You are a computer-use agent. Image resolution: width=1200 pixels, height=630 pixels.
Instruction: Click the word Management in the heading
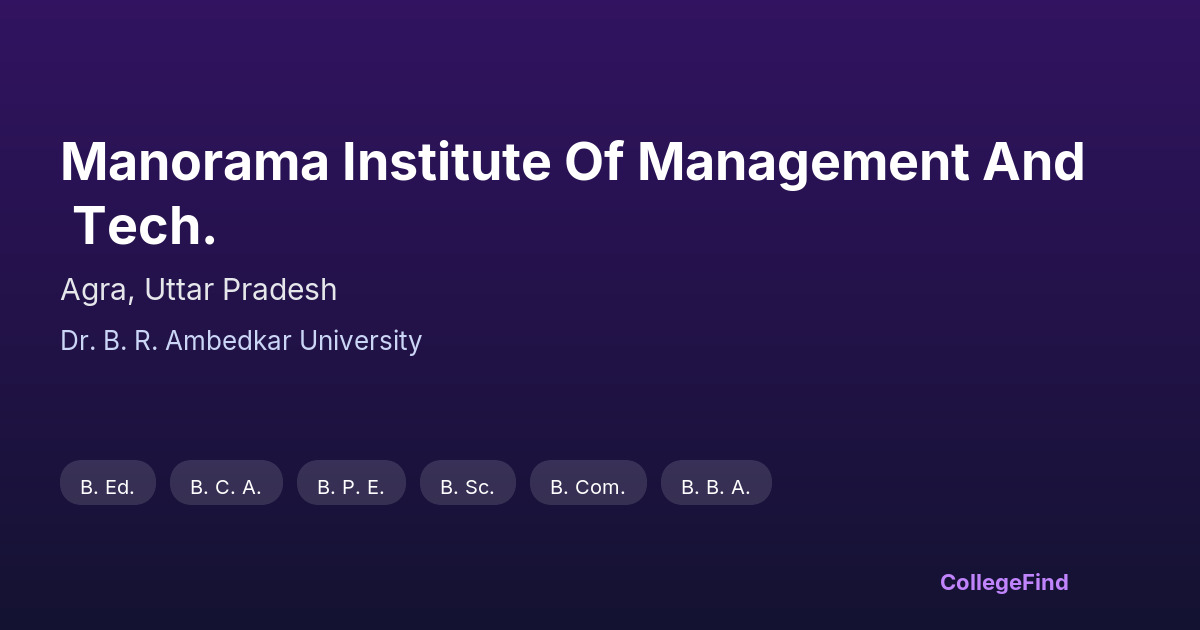pos(803,162)
